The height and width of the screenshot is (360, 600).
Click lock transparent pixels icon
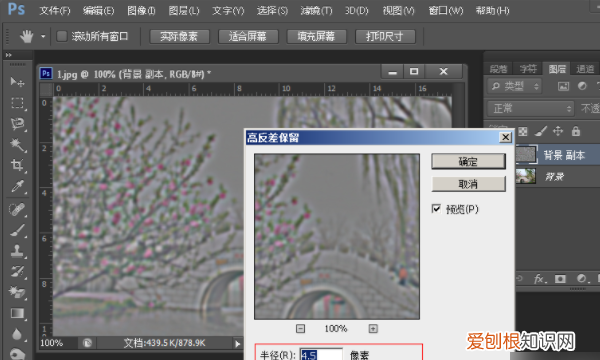[x=523, y=132]
